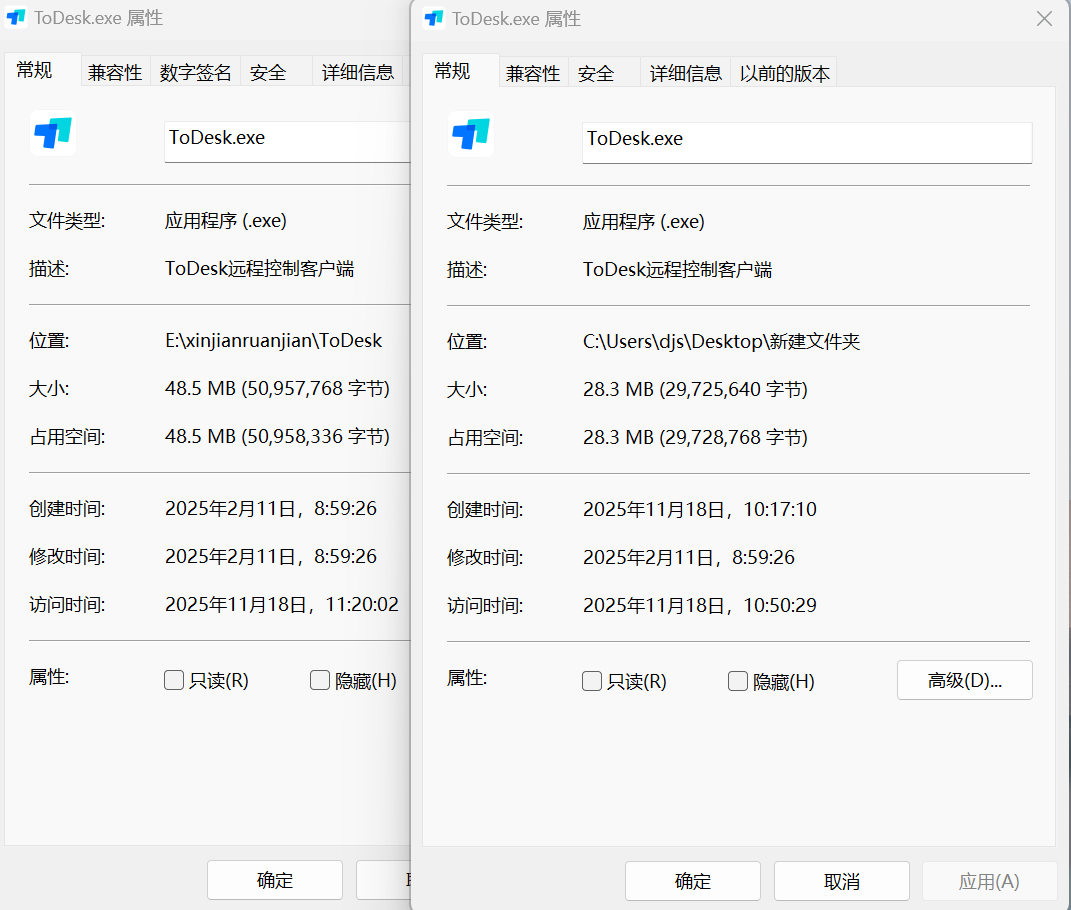Click the ToDesk.exe filename input field
This screenshot has height=910, width=1071.
point(806,142)
